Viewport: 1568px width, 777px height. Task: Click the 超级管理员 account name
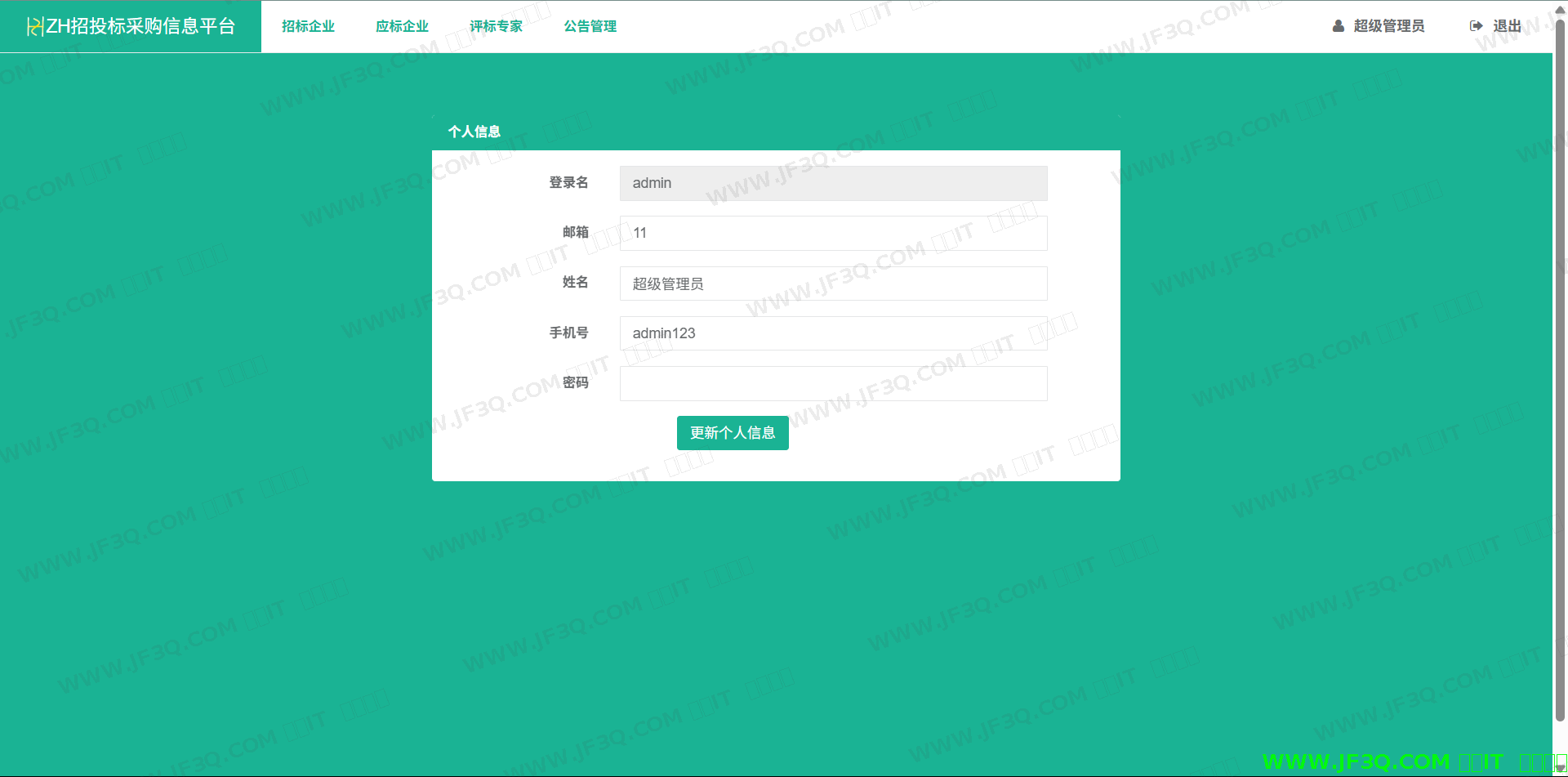pos(1388,26)
